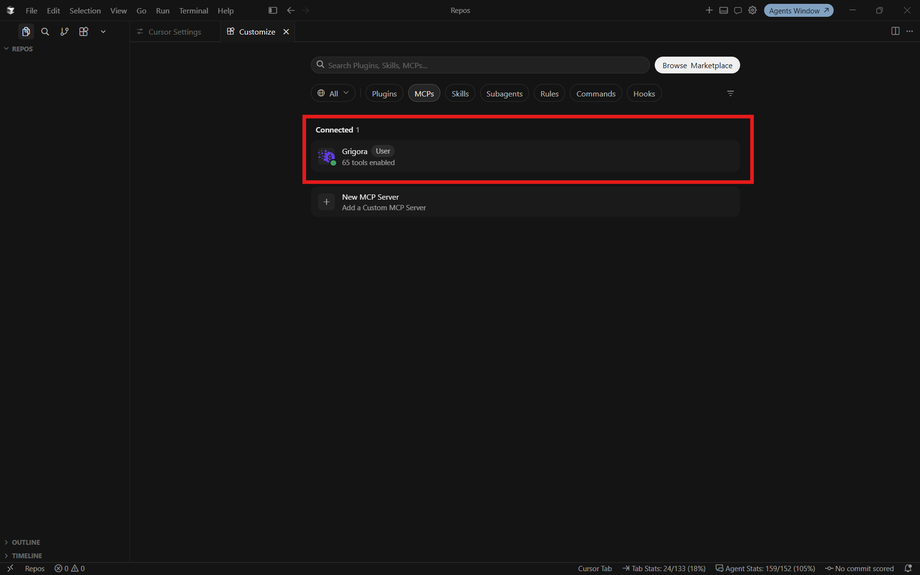Open the Grigora MCP server entry
Viewport: 920px width, 575px height.
[525, 156]
